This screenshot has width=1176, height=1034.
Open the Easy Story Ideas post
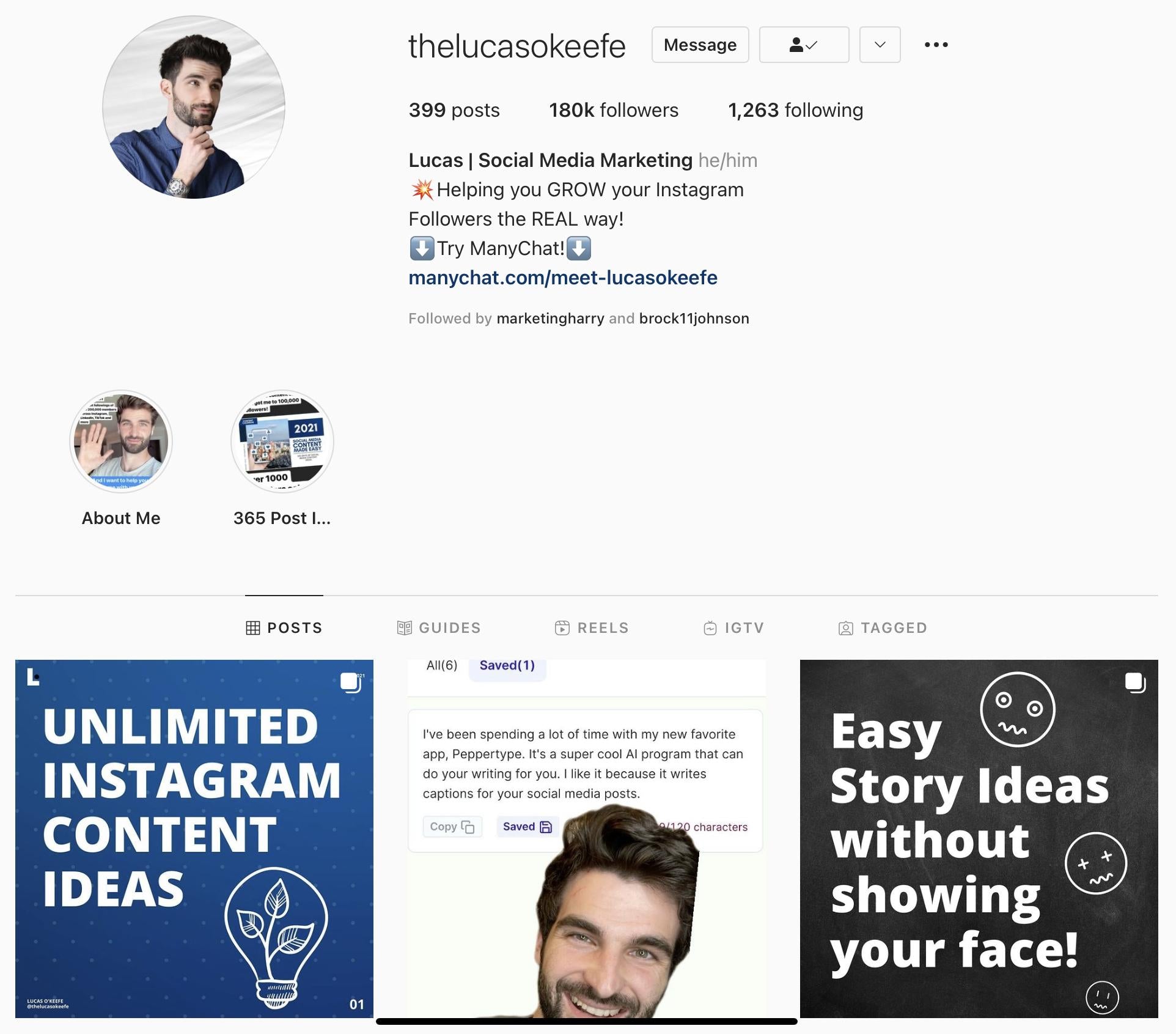[x=979, y=838]
